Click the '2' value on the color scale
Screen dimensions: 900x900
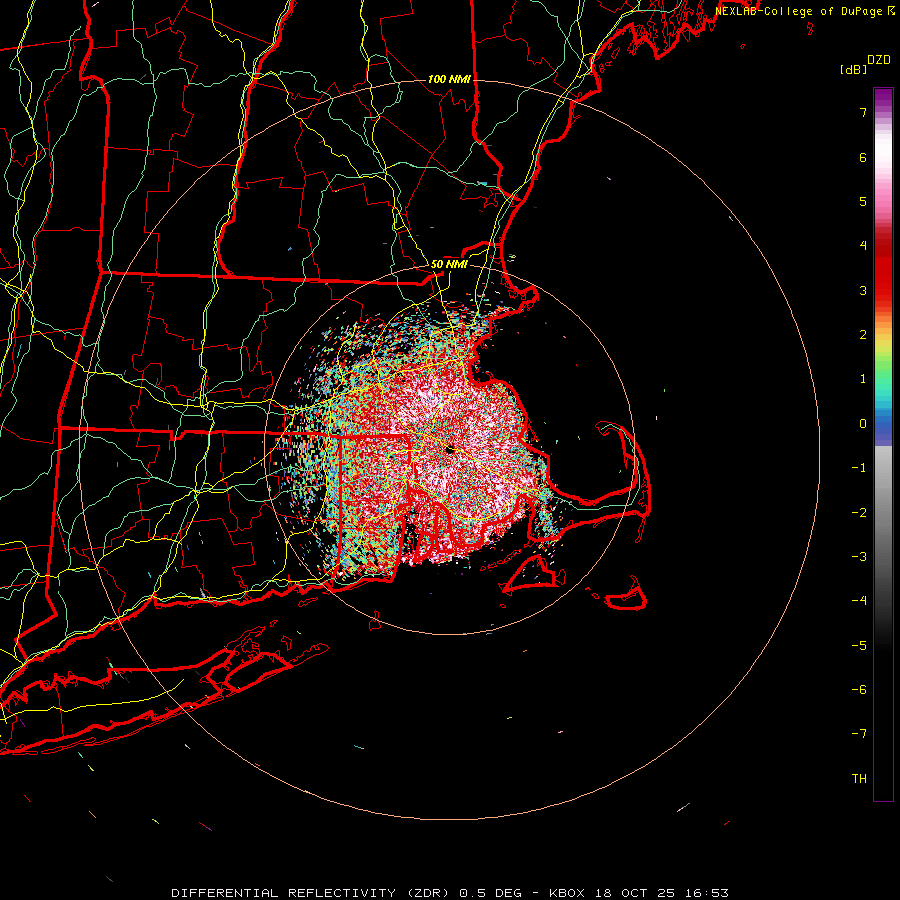(863, 335)
